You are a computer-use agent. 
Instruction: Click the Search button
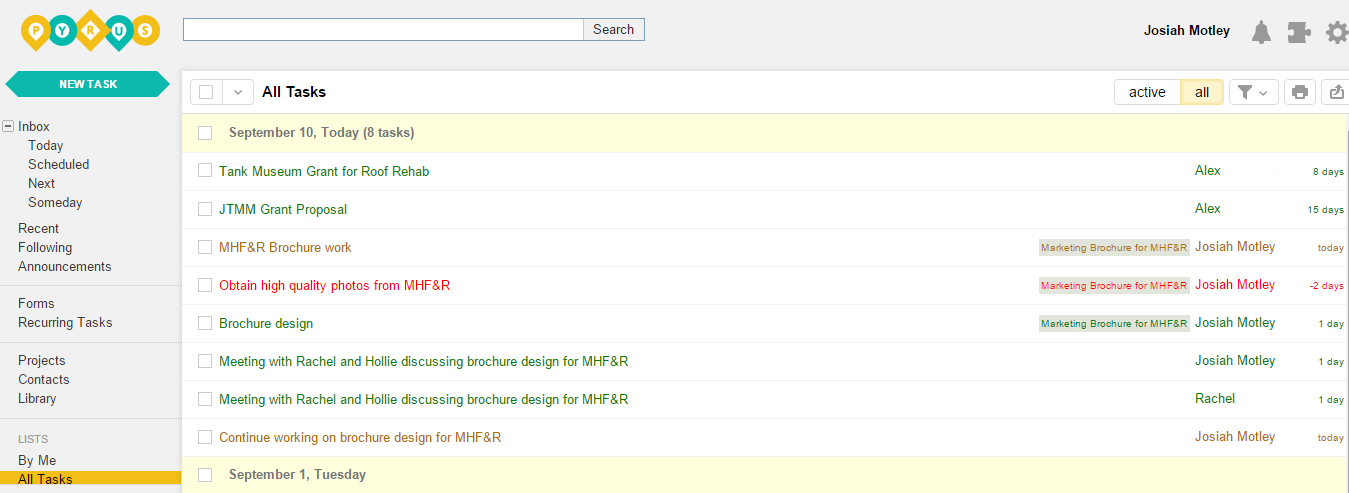pyautogui.click(x=613, y=29)
